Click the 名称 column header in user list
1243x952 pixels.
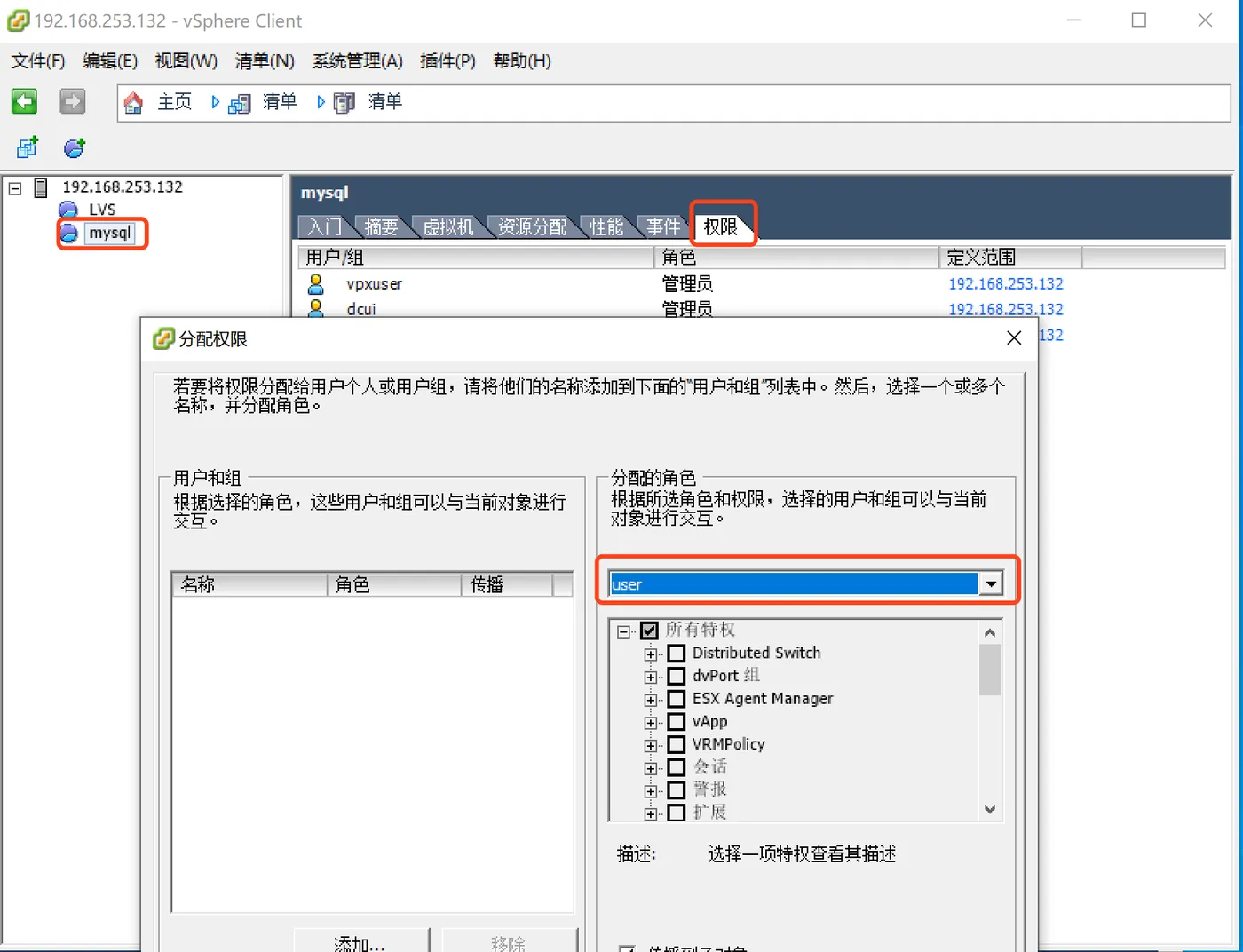click(249, 584)
